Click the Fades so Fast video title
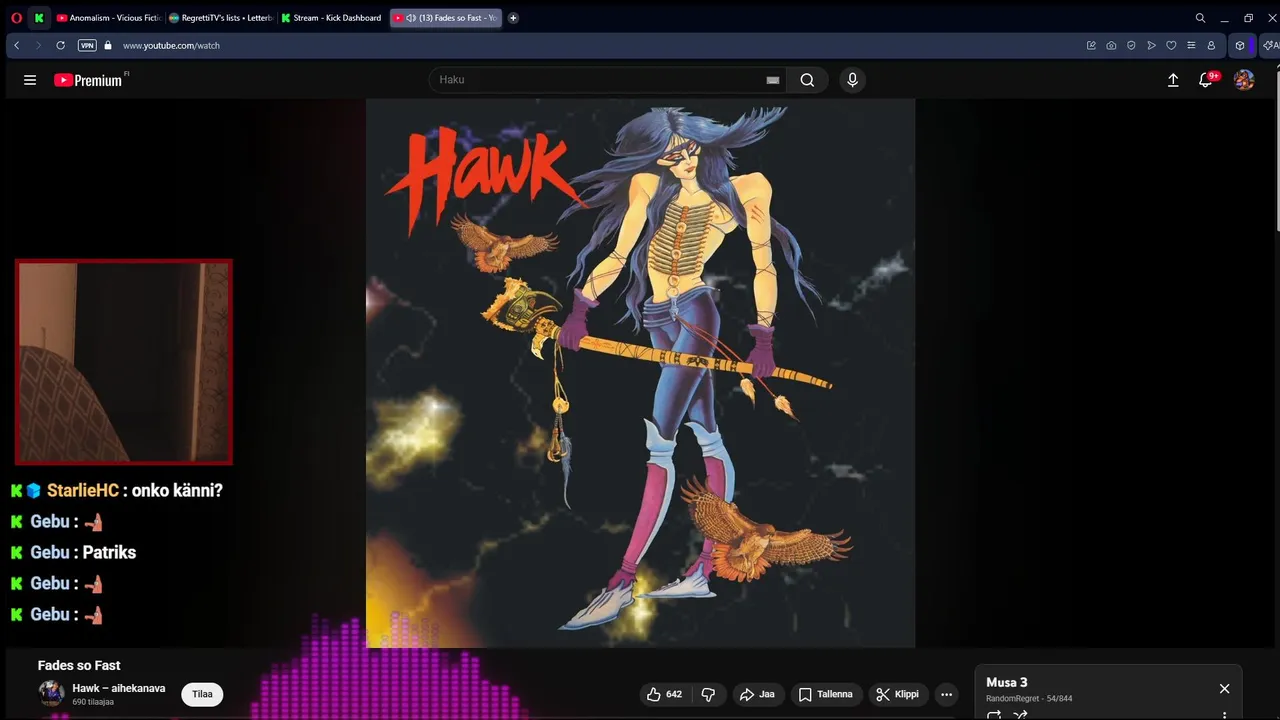Image resolution: width=1280 pixels, height=720 pixels. (x=79, y=665)
